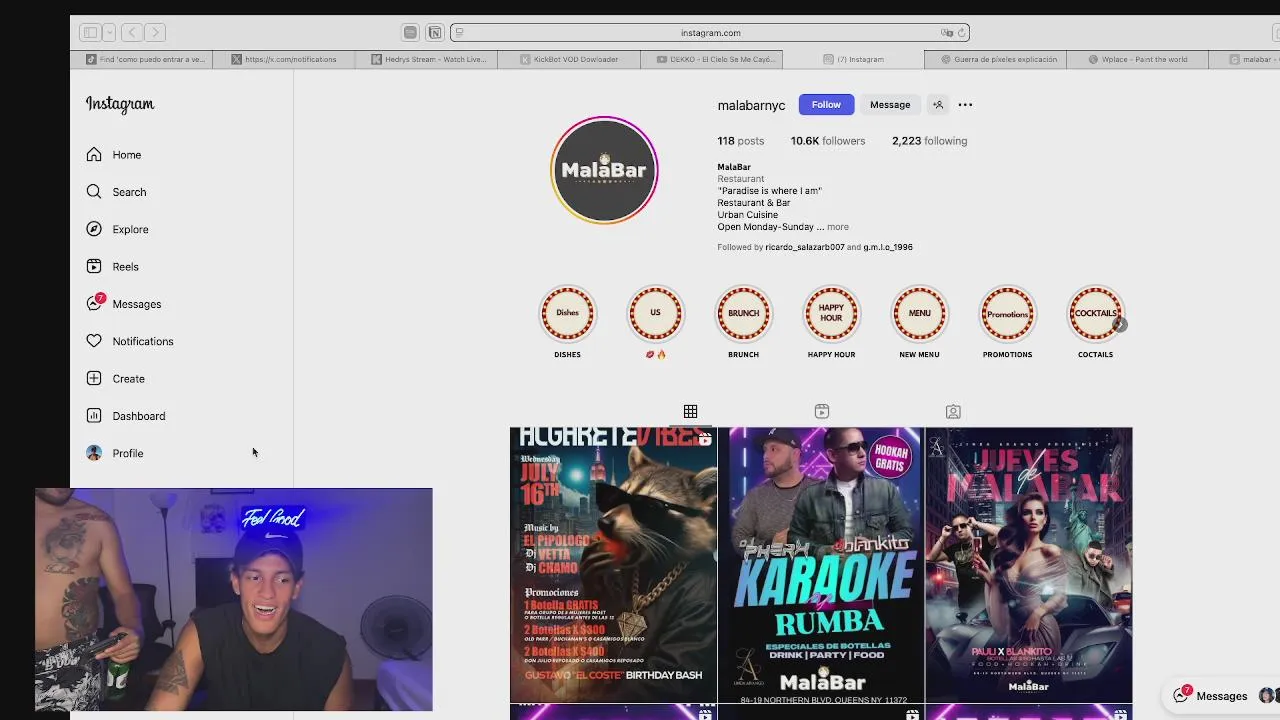This screenshot has height=720, width=1280.
Task: Click the Message button on profile
Action: point(890,104)
